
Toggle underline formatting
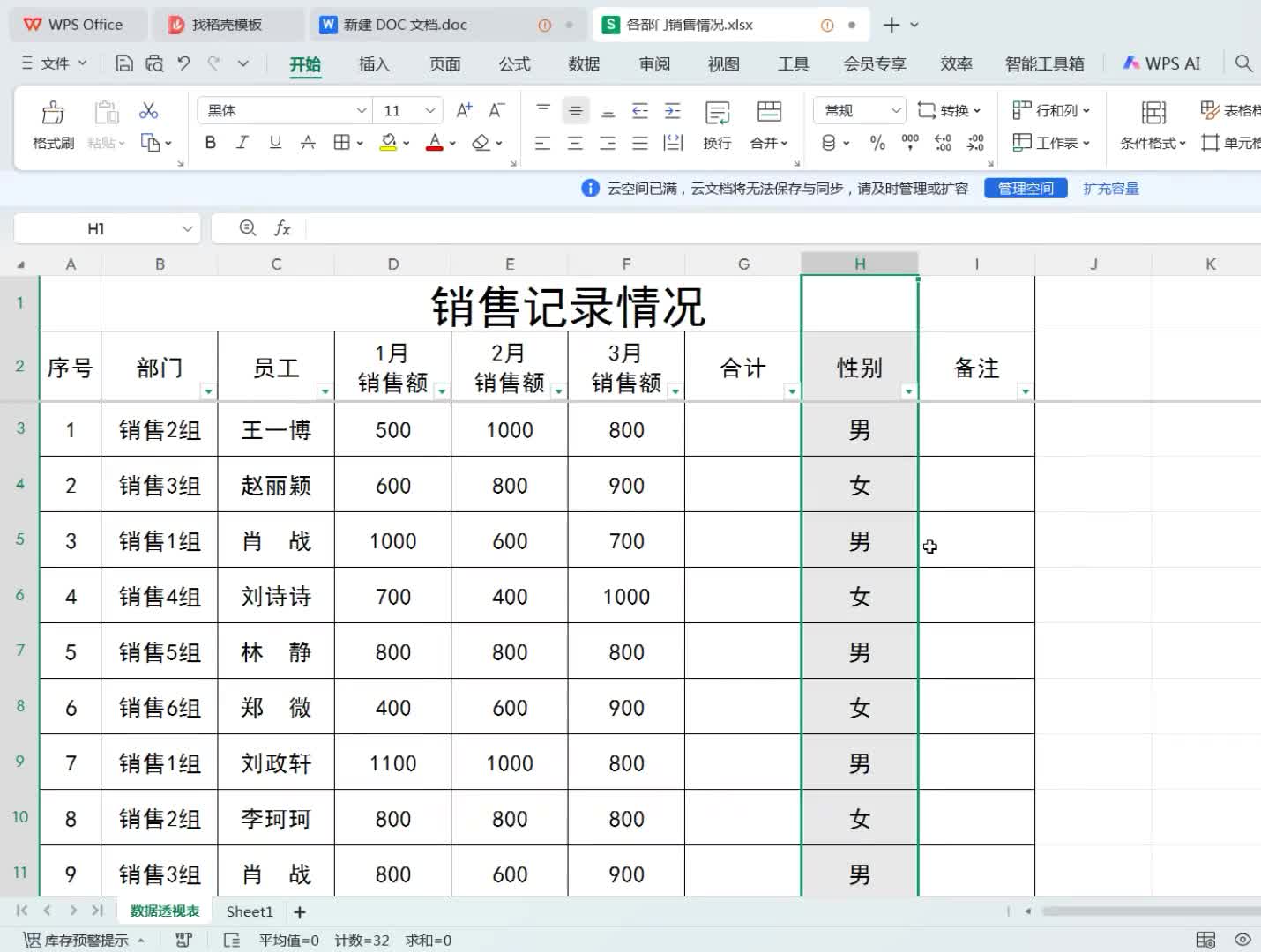pos(275,143)
